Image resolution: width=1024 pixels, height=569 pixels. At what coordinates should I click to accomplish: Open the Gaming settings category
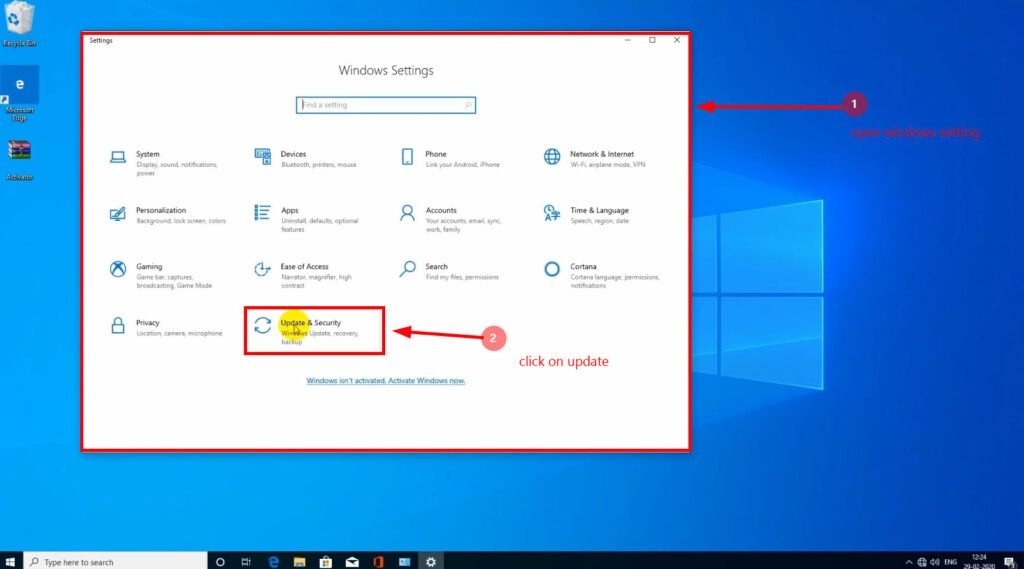pyautogui.click(x=161, y=276)
